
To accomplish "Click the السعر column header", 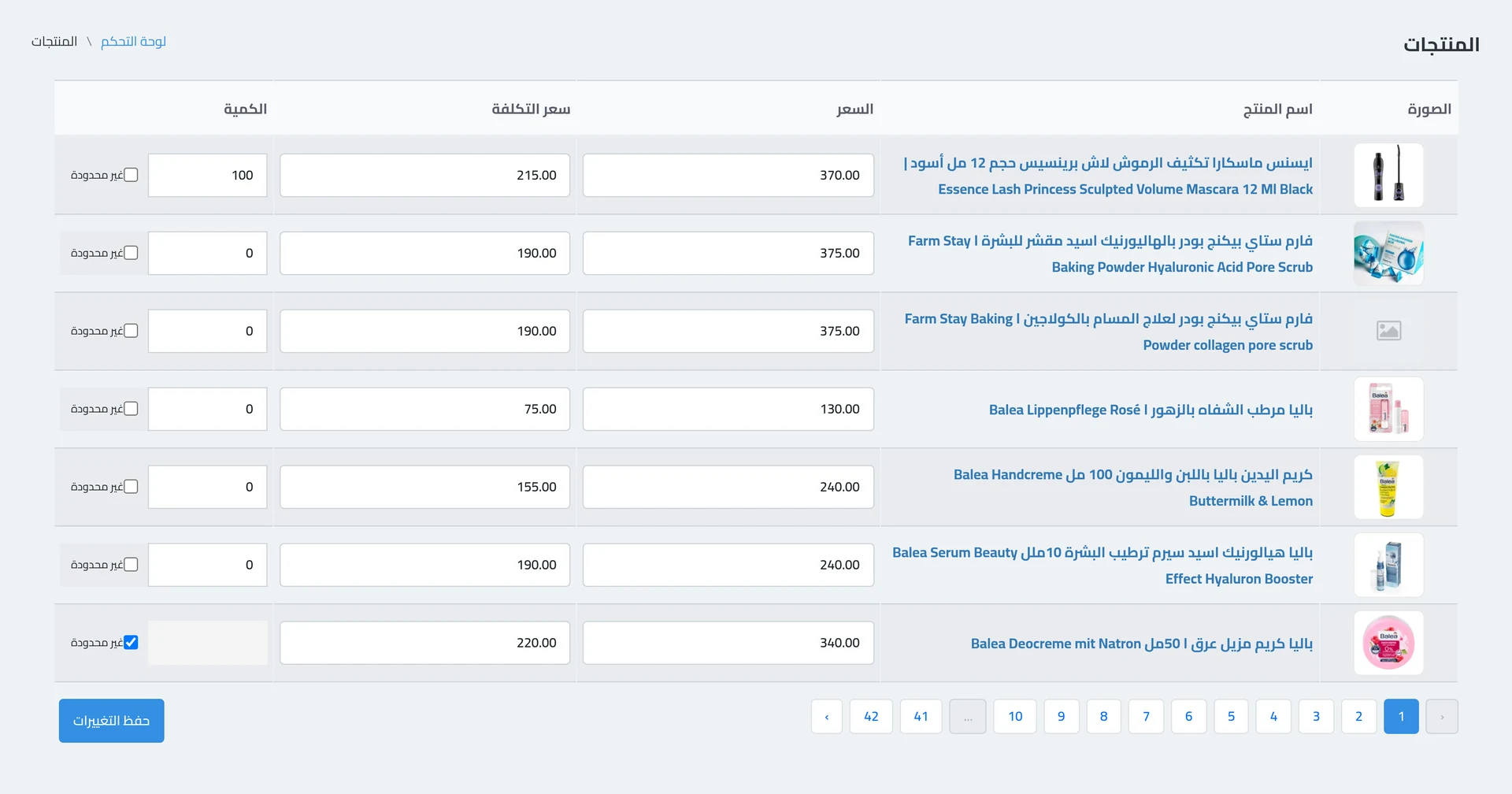I will click(x=854, y=109).
